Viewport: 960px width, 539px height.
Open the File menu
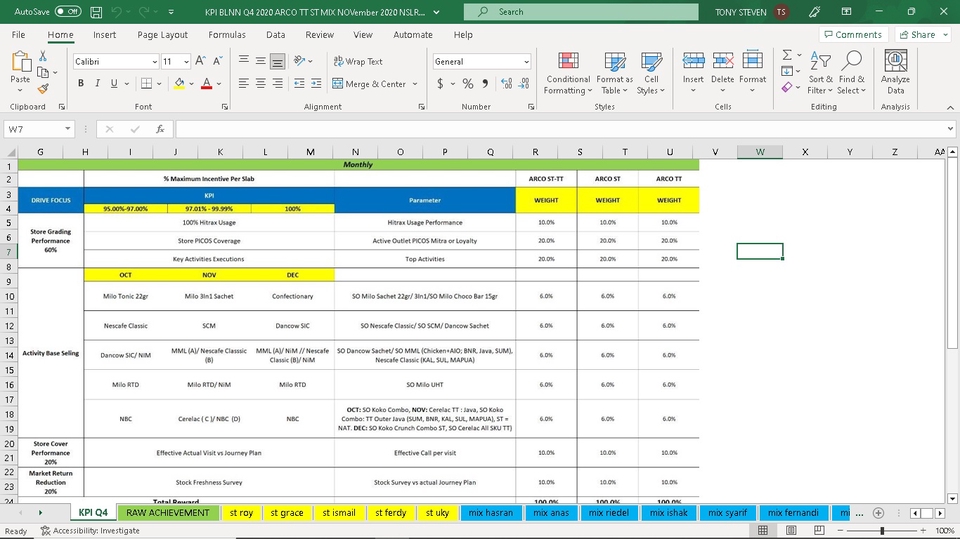tap(18, 35)
